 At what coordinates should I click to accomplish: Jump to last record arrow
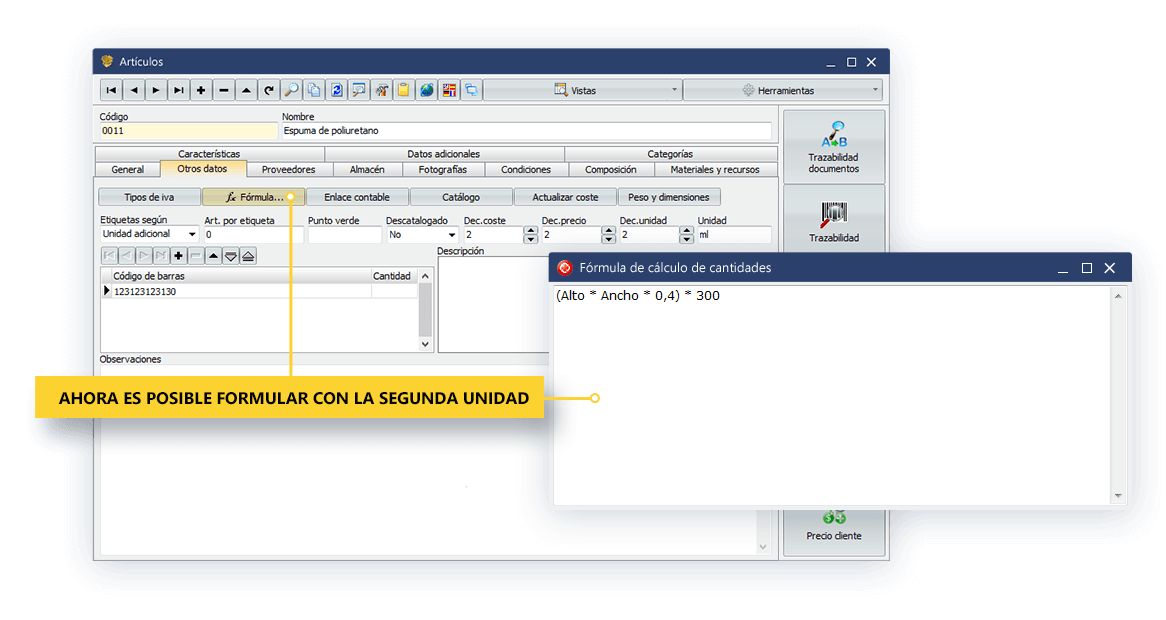(178, 90)
